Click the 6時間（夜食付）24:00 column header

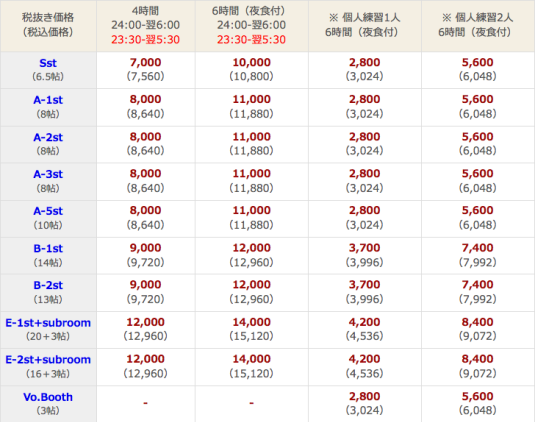[251, 26]
